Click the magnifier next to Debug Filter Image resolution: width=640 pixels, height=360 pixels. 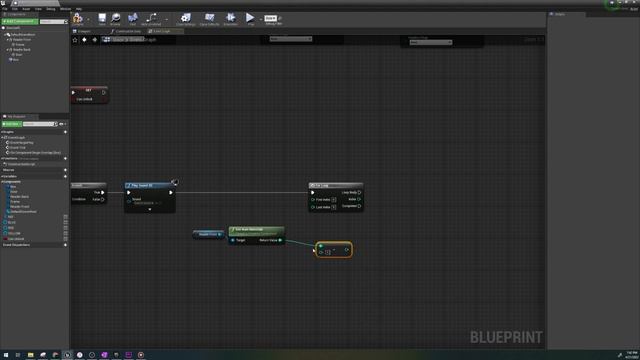pyautogui.click(x=280, y=18)
